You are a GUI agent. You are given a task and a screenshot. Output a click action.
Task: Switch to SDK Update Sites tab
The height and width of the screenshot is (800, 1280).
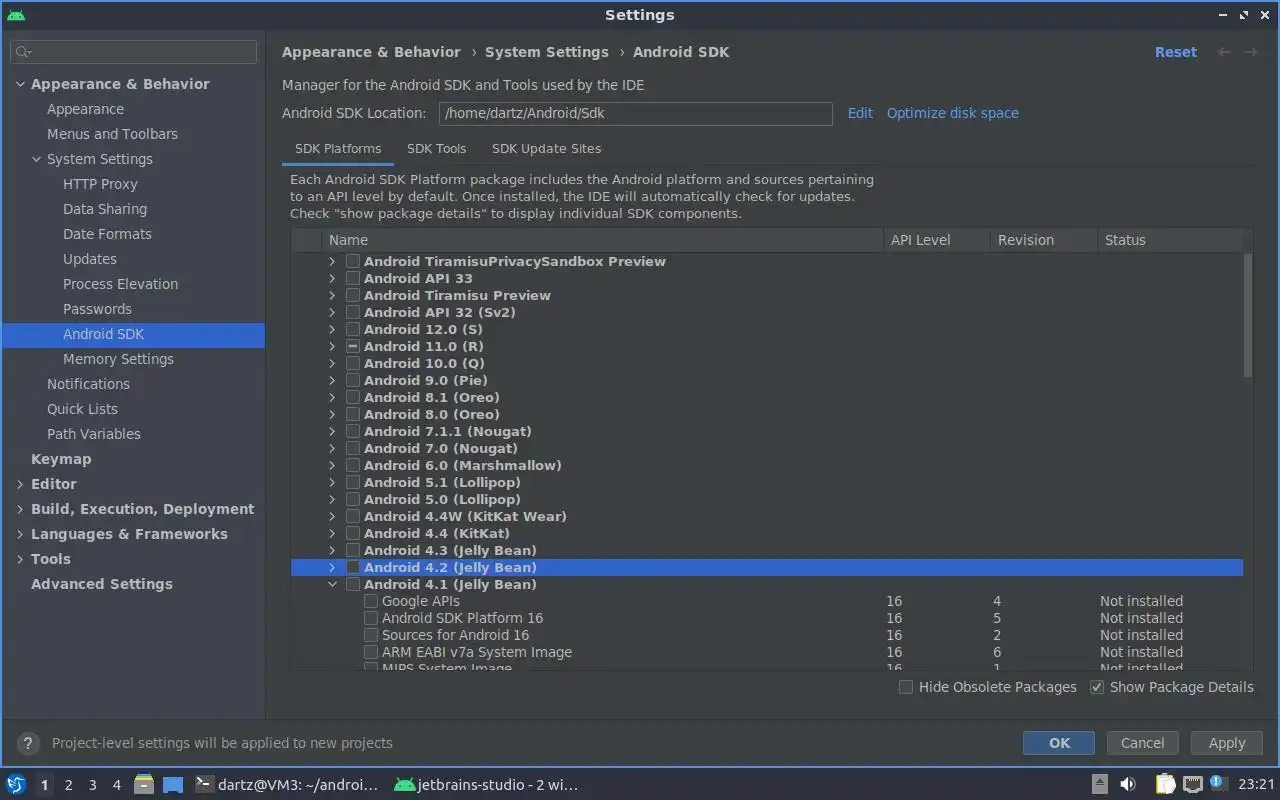coord(546,148)
